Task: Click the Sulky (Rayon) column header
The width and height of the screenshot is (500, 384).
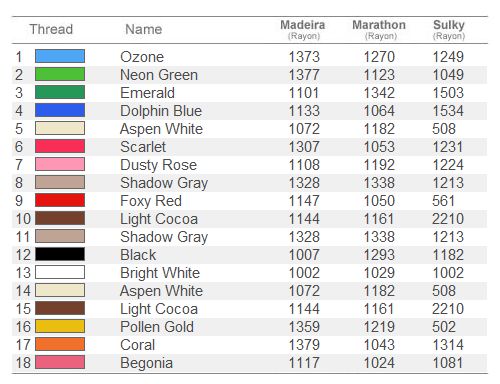Action: tap(449, 29)
